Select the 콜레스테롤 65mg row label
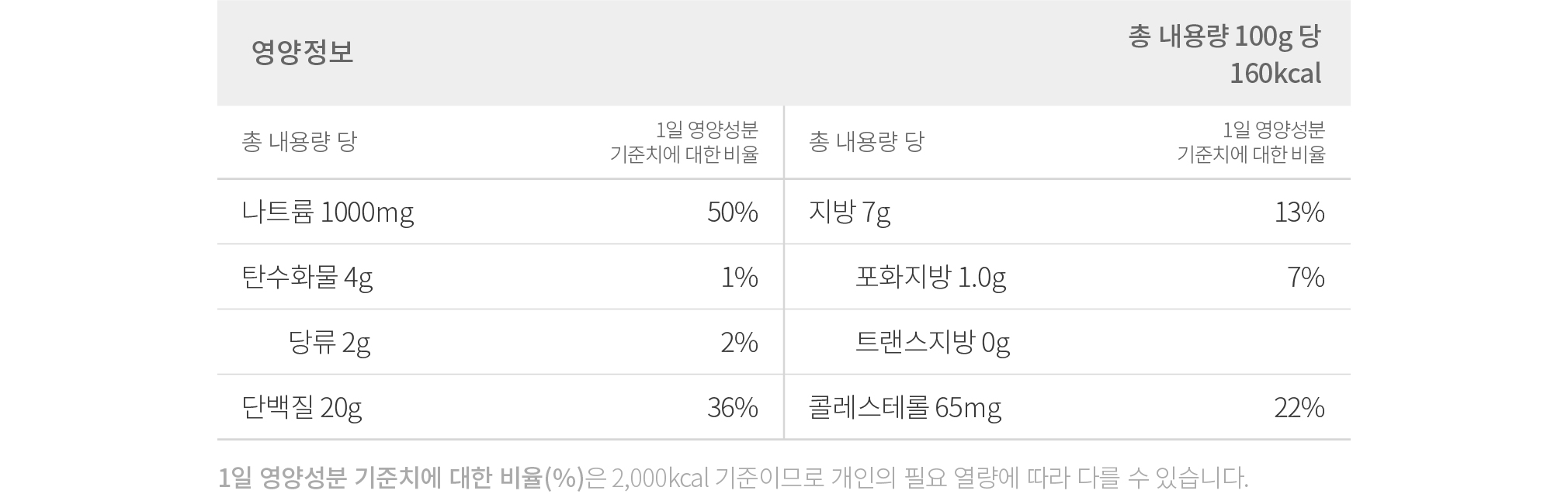 (x=905, y=407)
